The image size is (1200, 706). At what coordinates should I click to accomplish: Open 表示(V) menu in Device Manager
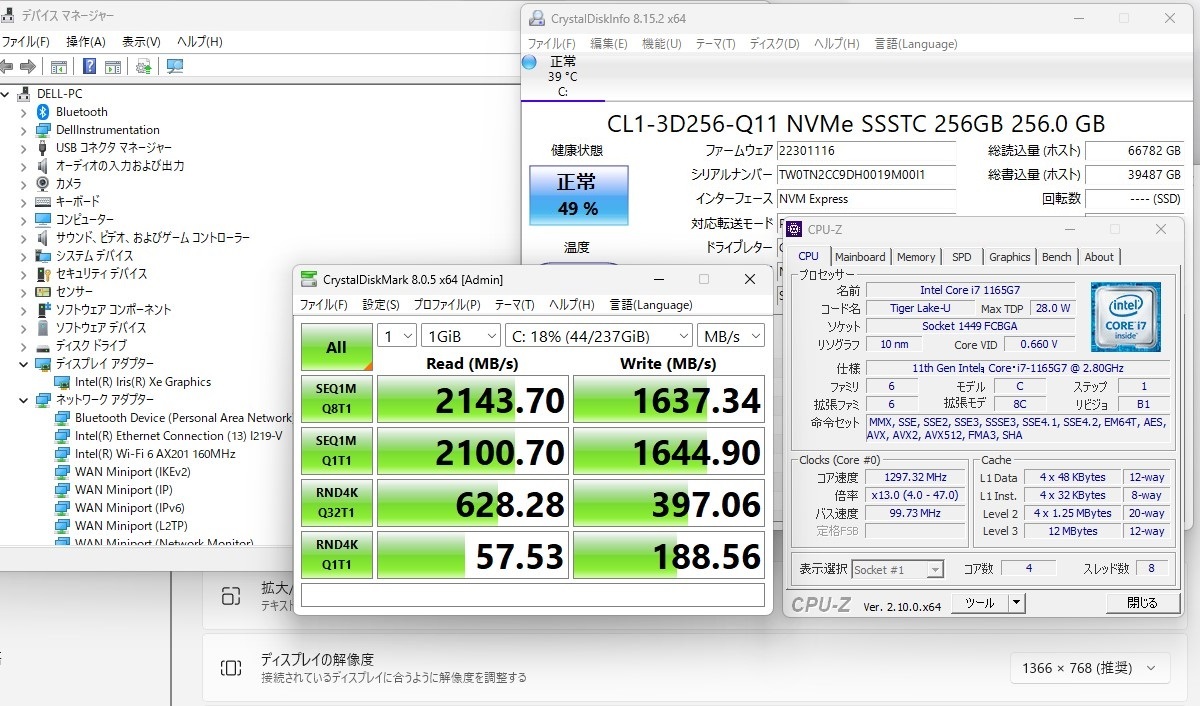(141, 42)
